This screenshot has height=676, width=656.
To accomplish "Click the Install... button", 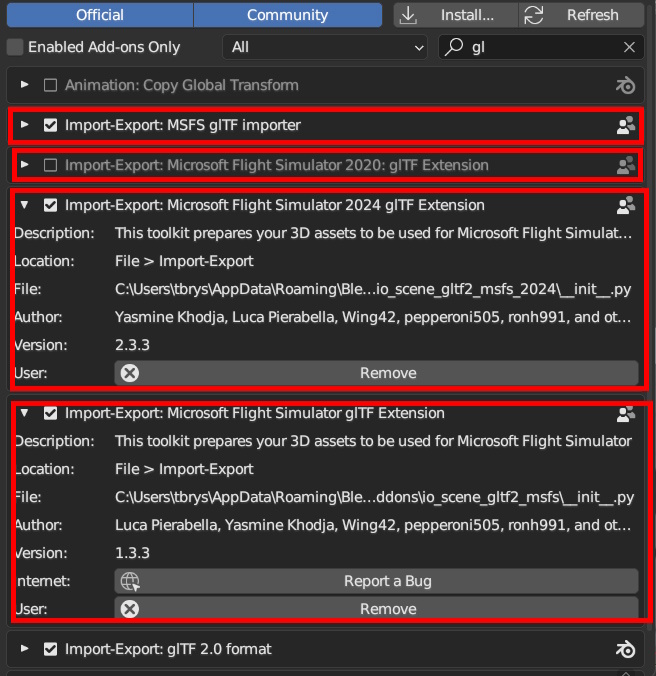I will [x=456, y=15].
